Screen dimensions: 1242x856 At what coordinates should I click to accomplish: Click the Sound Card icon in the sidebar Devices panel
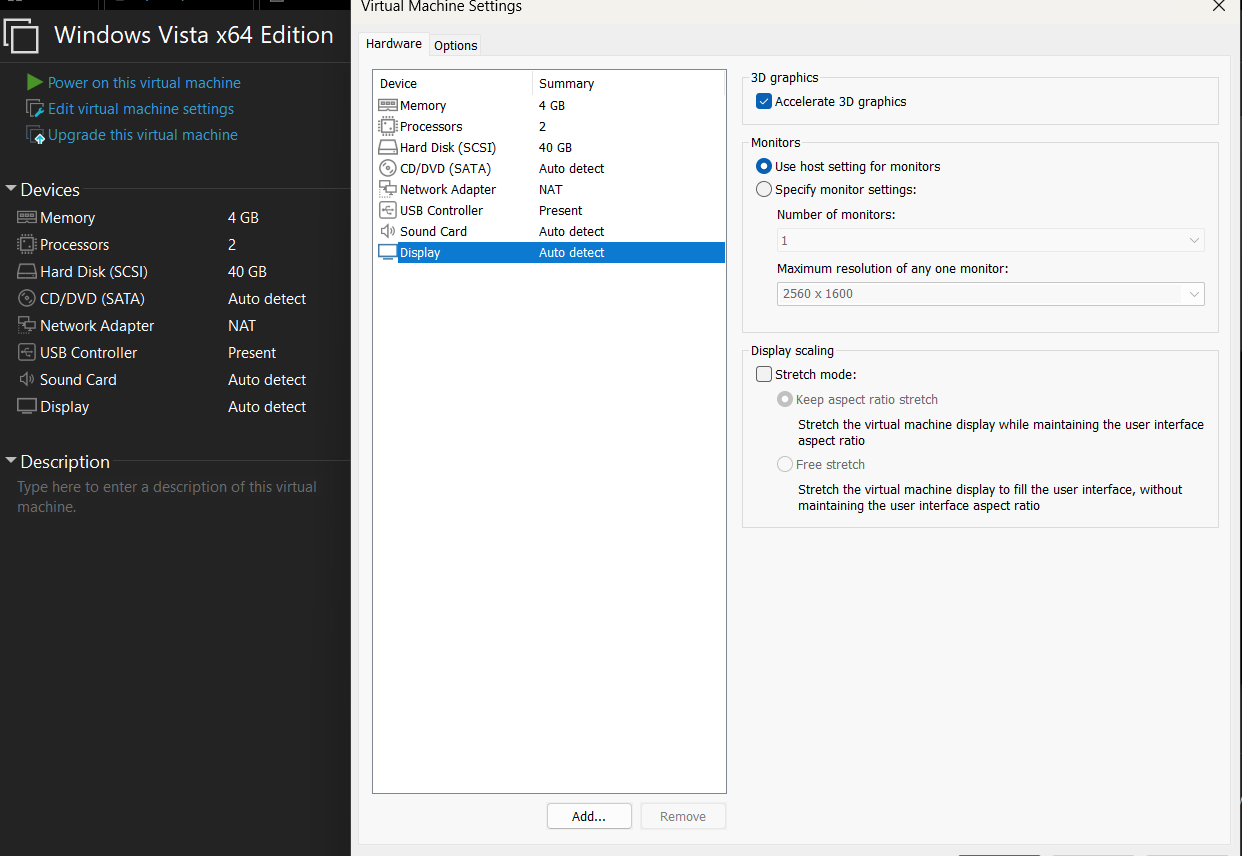click(26, 379)
